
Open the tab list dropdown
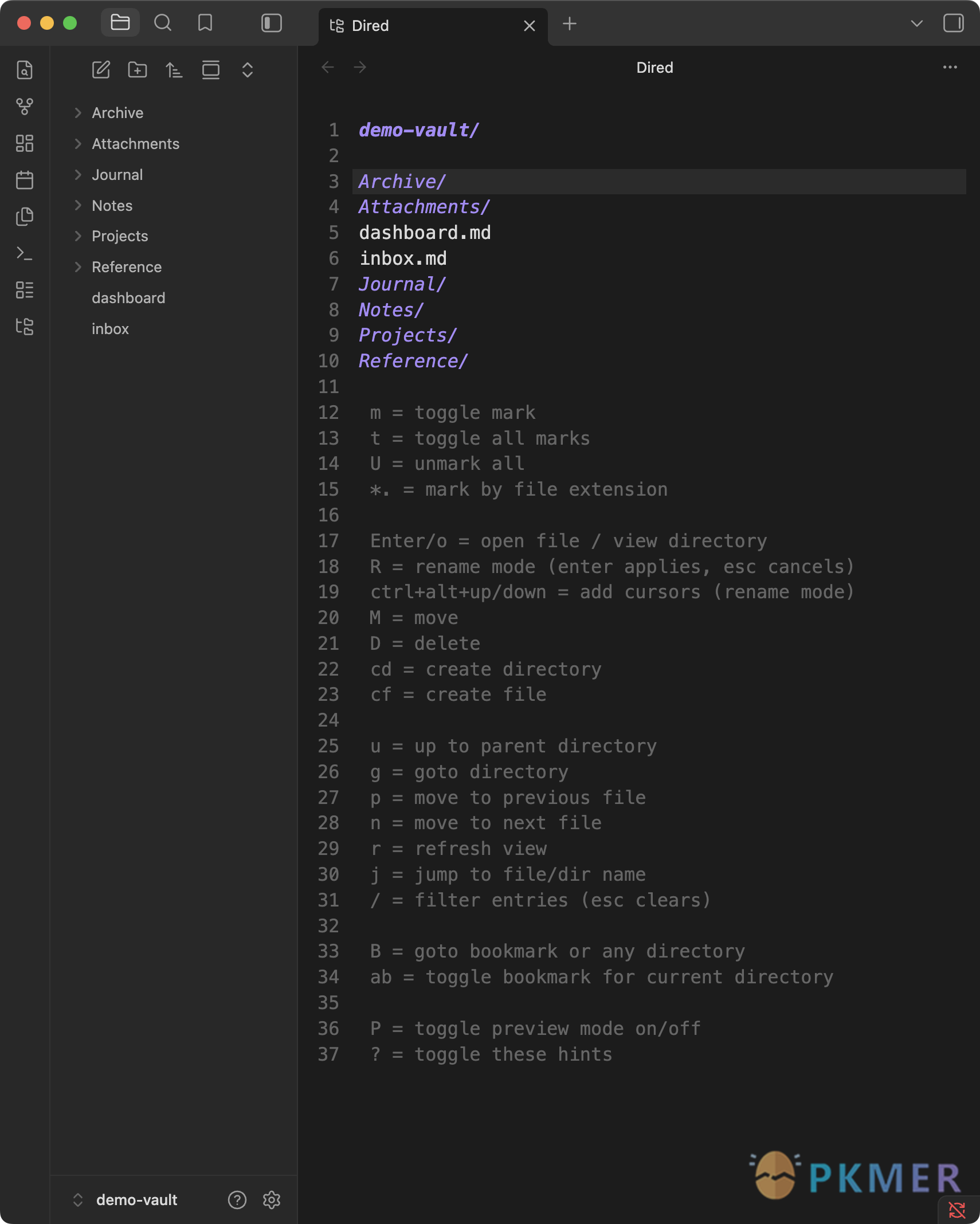point(916,23)
